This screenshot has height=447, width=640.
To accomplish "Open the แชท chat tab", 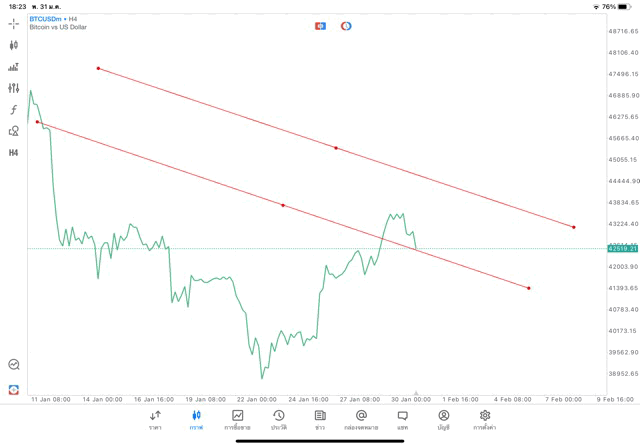I will tap(402, 419).
